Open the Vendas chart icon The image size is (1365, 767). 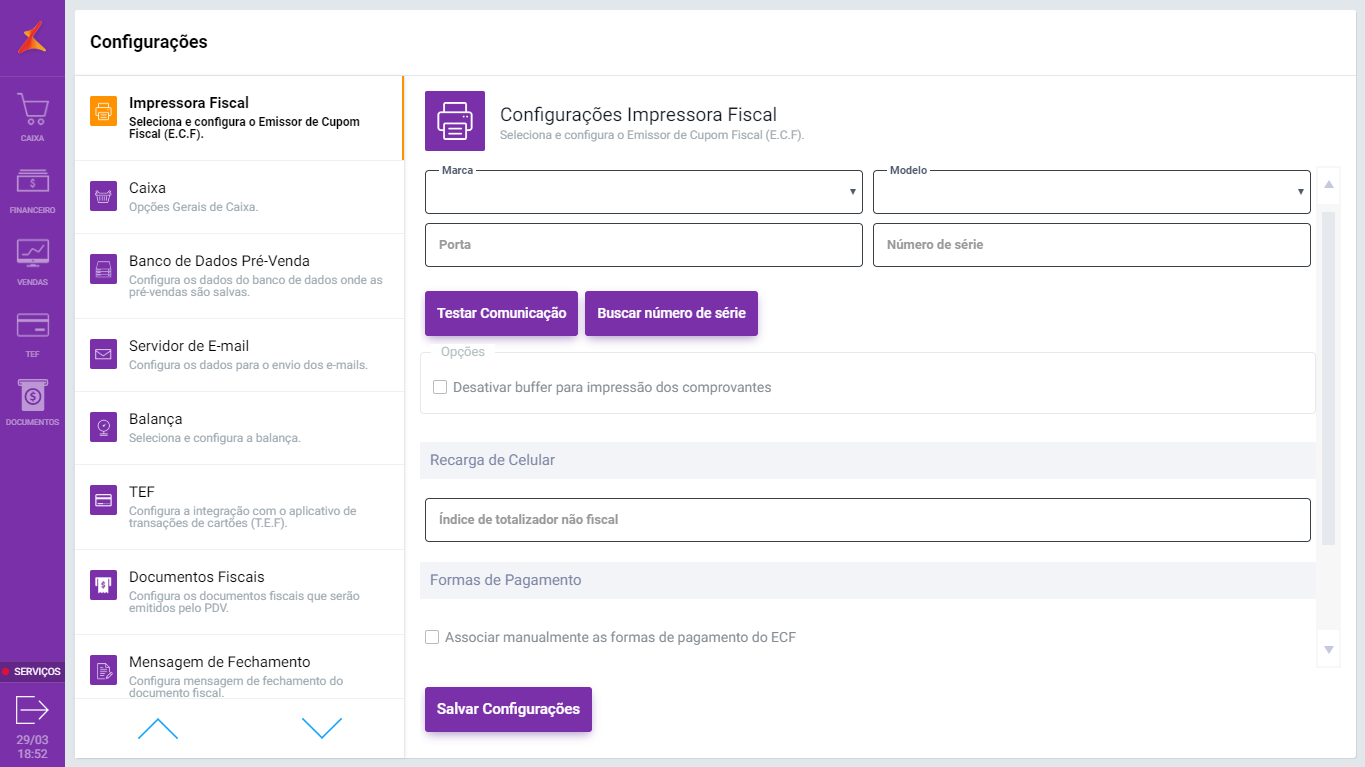pyautogui.click(x=32, y=254)
